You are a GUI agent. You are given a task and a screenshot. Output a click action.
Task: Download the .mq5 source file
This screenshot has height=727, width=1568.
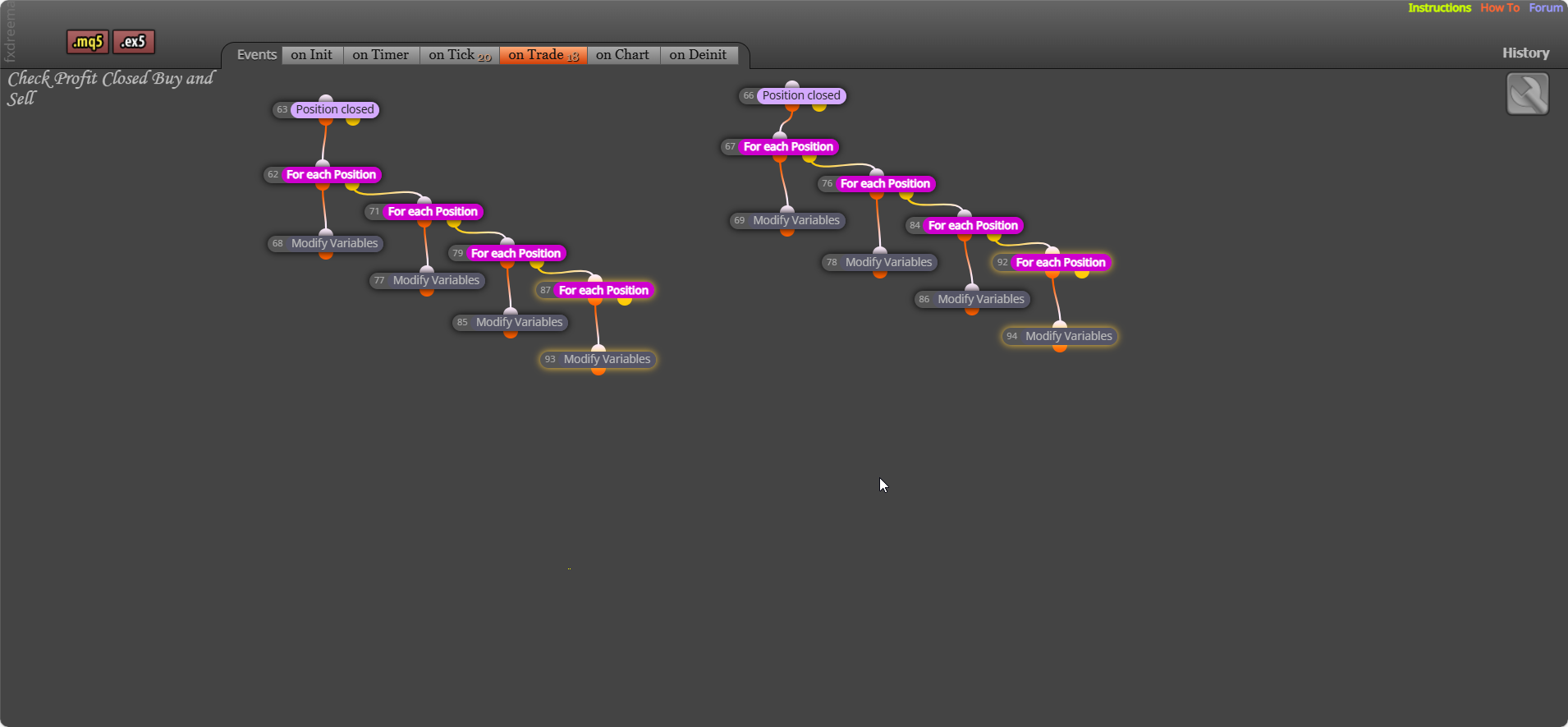88,42
